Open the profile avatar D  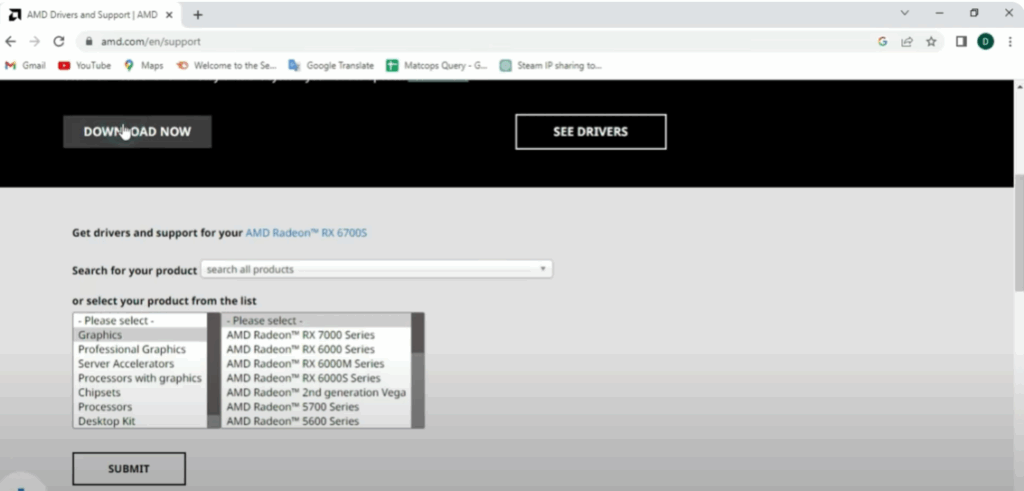point(985,41)
